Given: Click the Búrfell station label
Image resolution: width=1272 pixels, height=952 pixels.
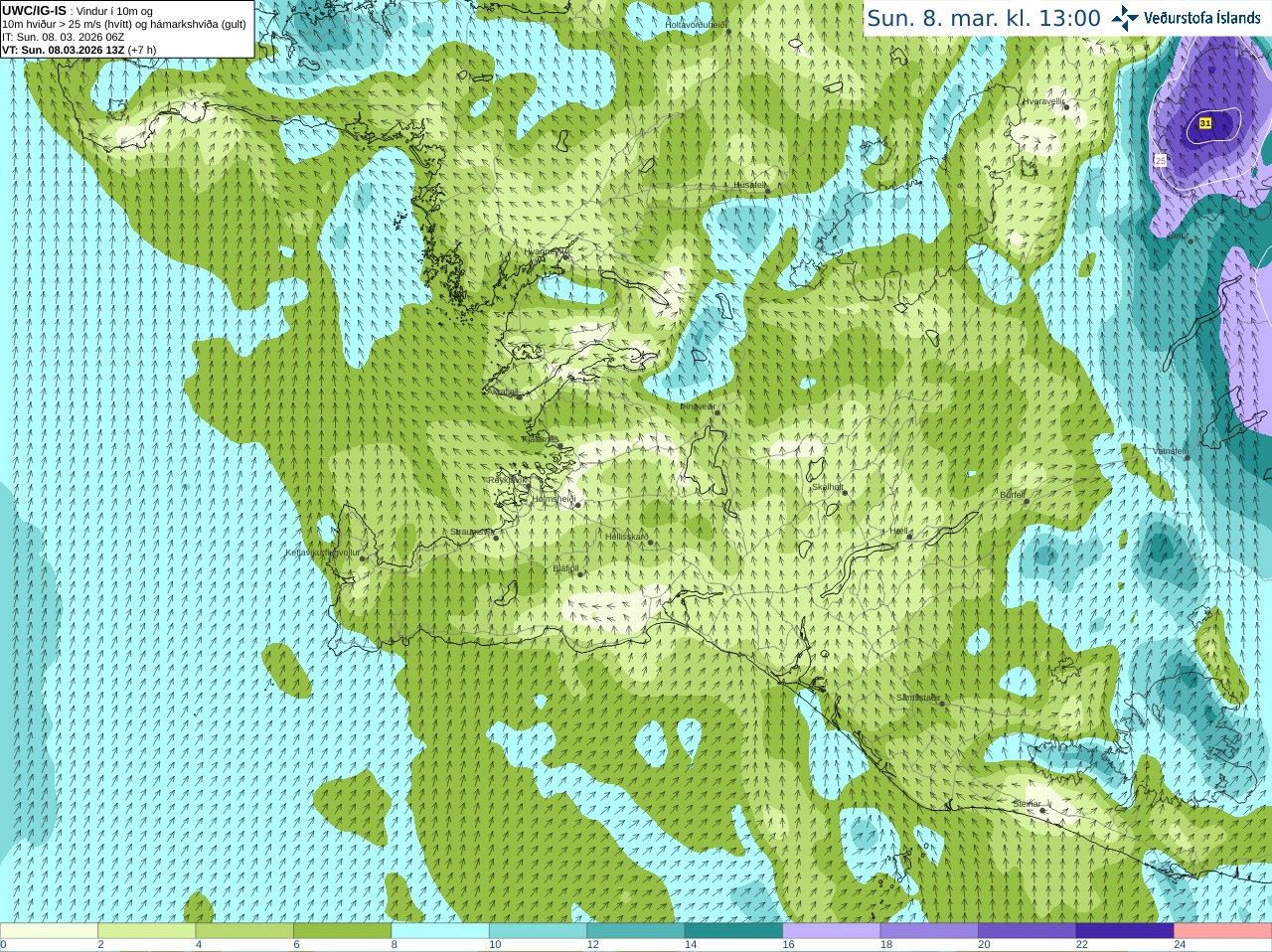Looking at the screenshot, I should tap(1012, 494).
